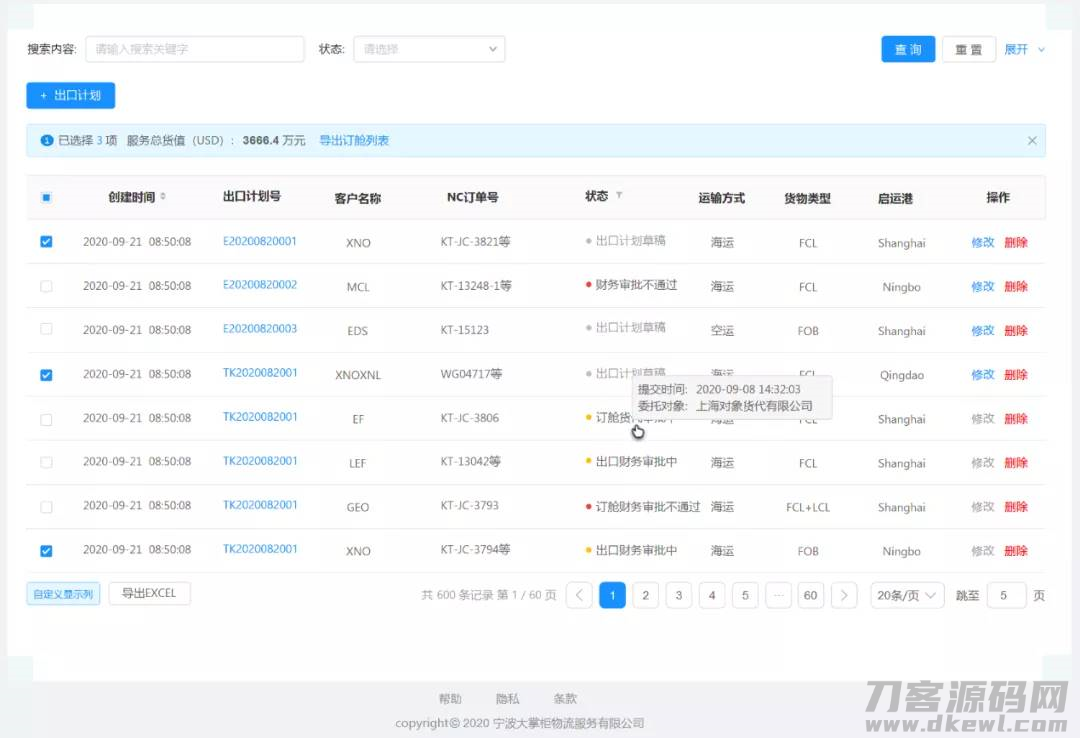Click 删除 in the GEO row
Image resolution: width=1080 pixels, height=738 pixels.
click(x=1016, y=507)
